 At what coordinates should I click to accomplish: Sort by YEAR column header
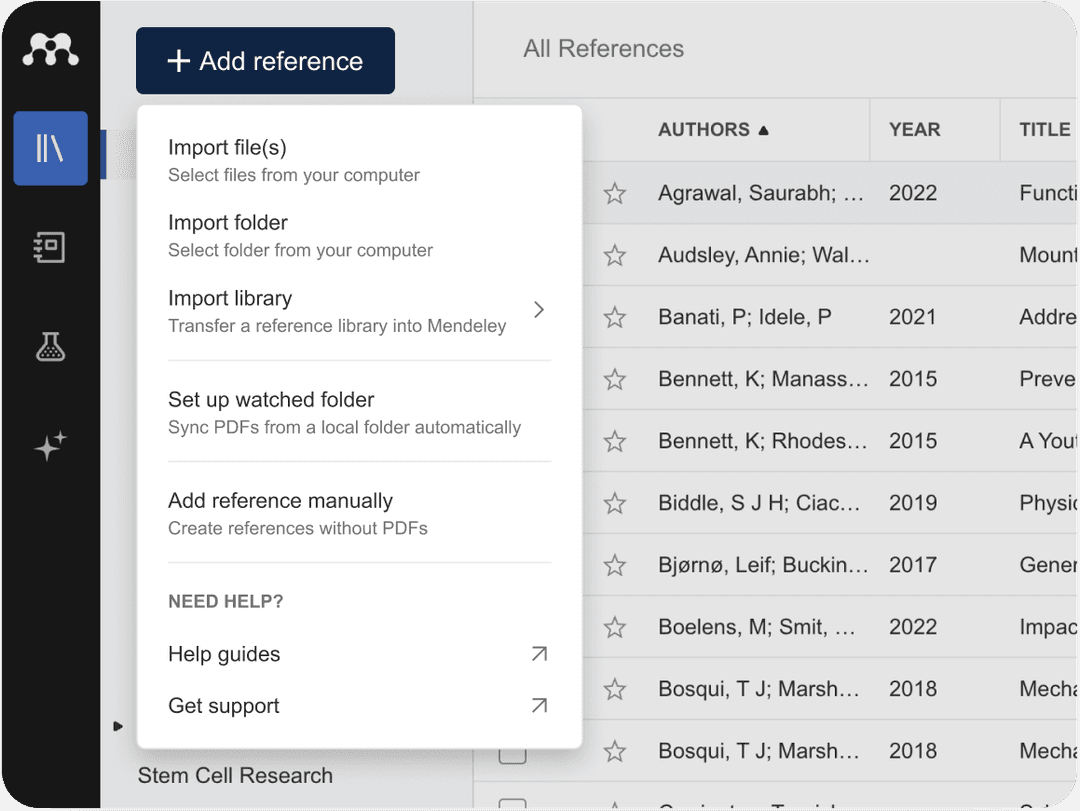[914, 130]
